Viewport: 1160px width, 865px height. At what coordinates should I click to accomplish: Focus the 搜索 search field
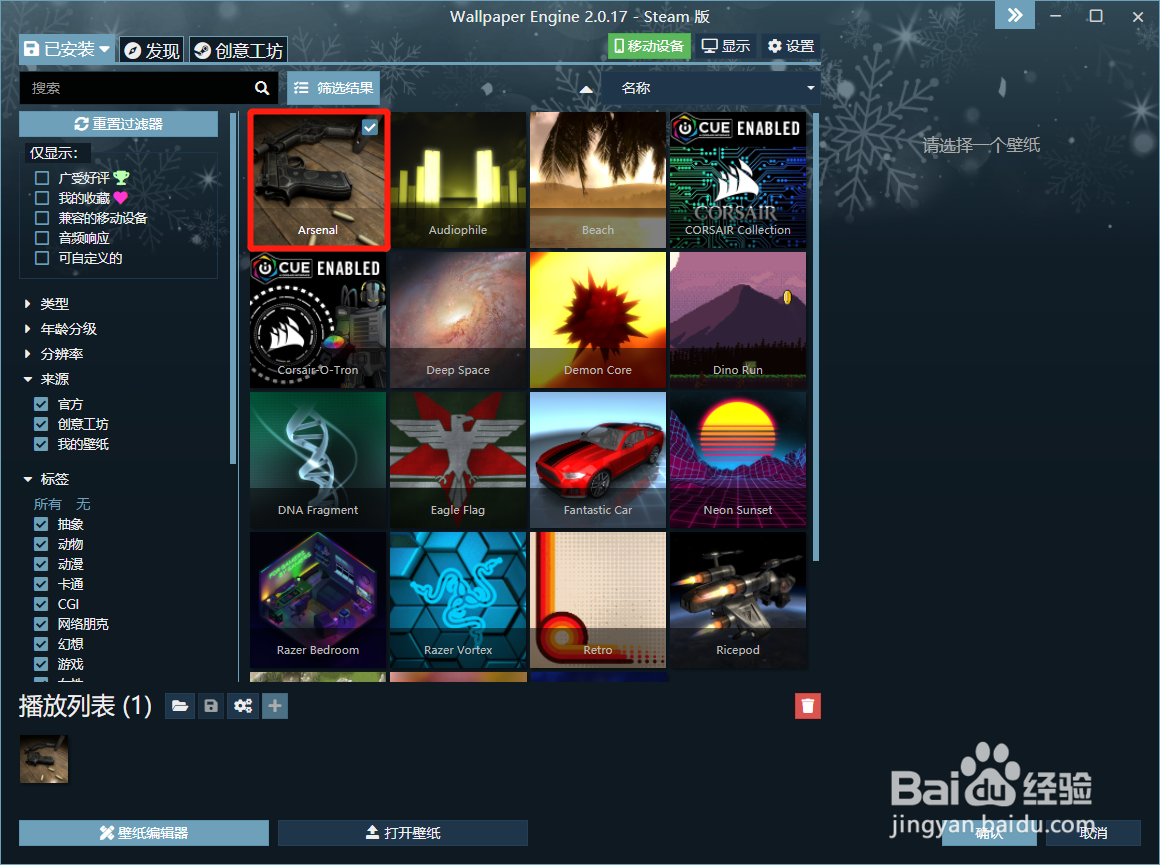pos(137,88)
